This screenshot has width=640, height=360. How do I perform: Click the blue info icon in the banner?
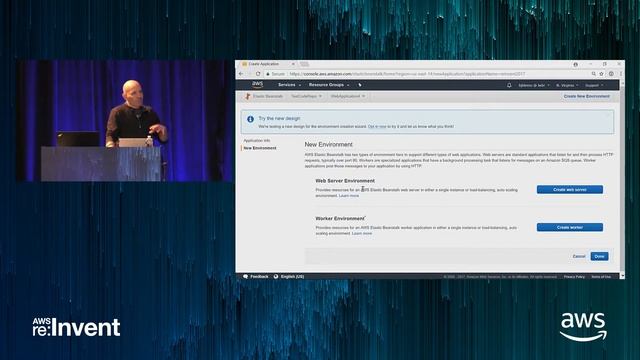(x=250, y=119)
